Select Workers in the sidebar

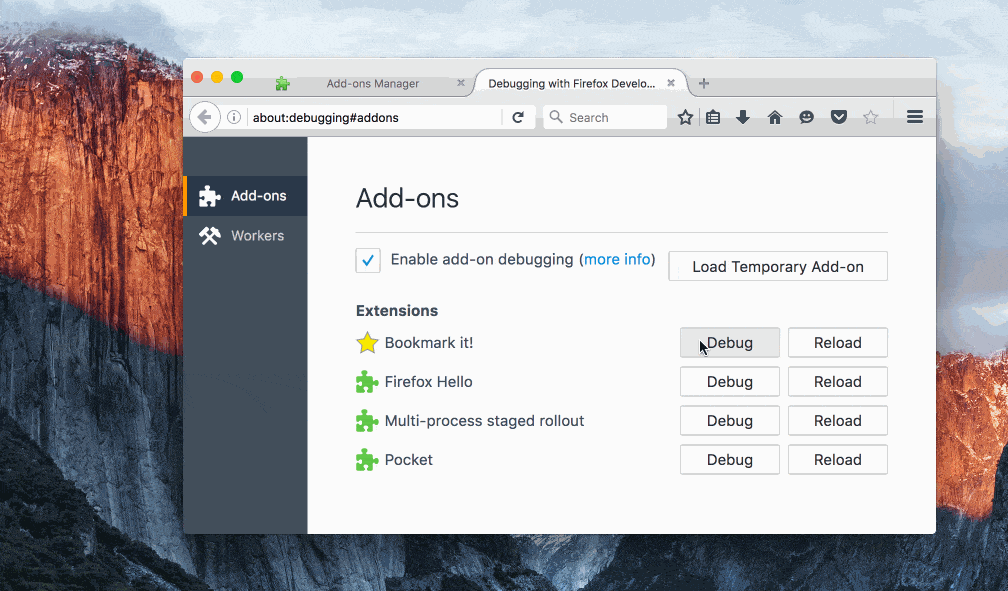tap(246, 235)
